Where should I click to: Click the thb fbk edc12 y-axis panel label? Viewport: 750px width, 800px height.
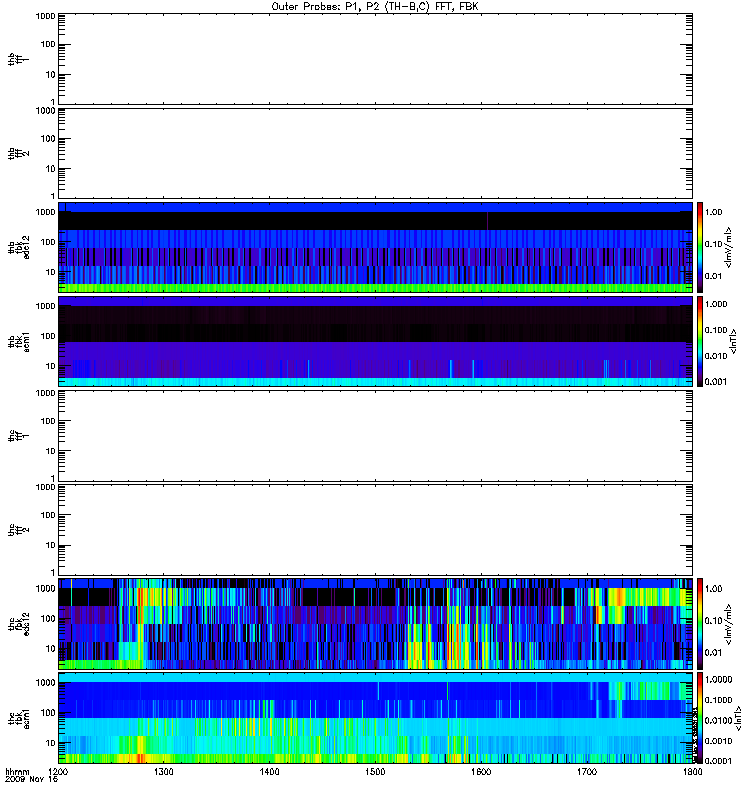click(x=19, y=247)
